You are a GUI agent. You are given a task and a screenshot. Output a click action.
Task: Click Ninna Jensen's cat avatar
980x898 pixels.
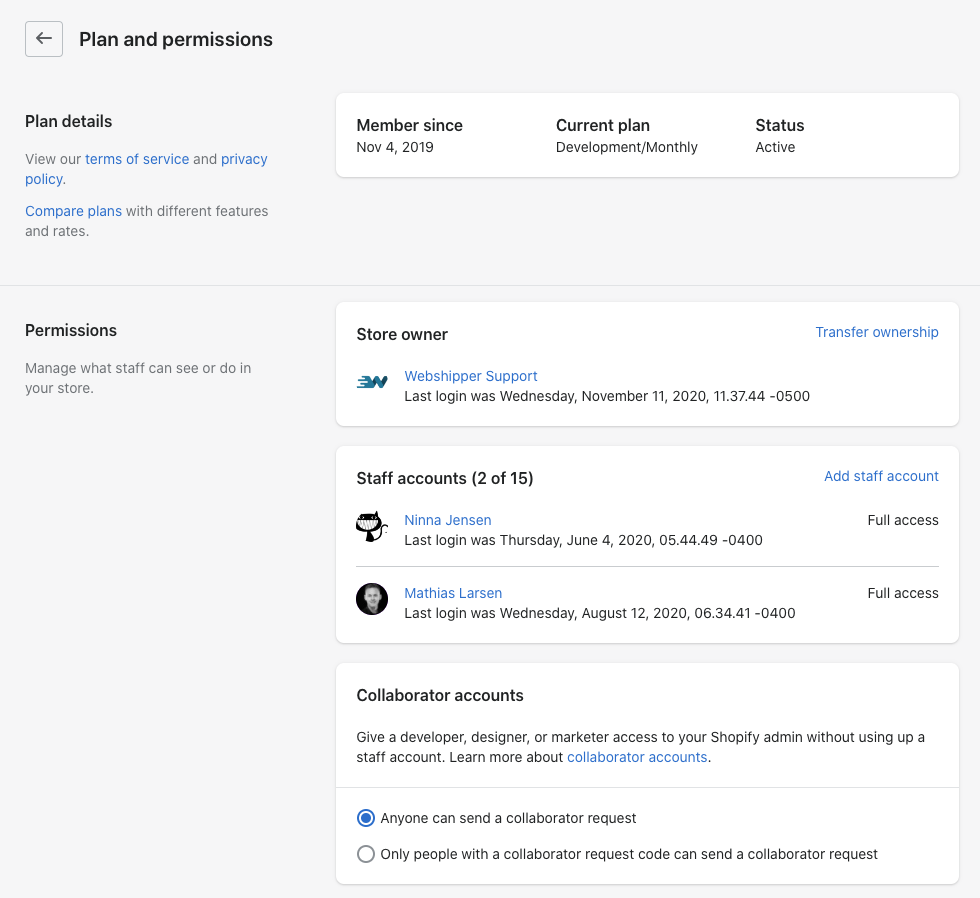coord(372,526)
